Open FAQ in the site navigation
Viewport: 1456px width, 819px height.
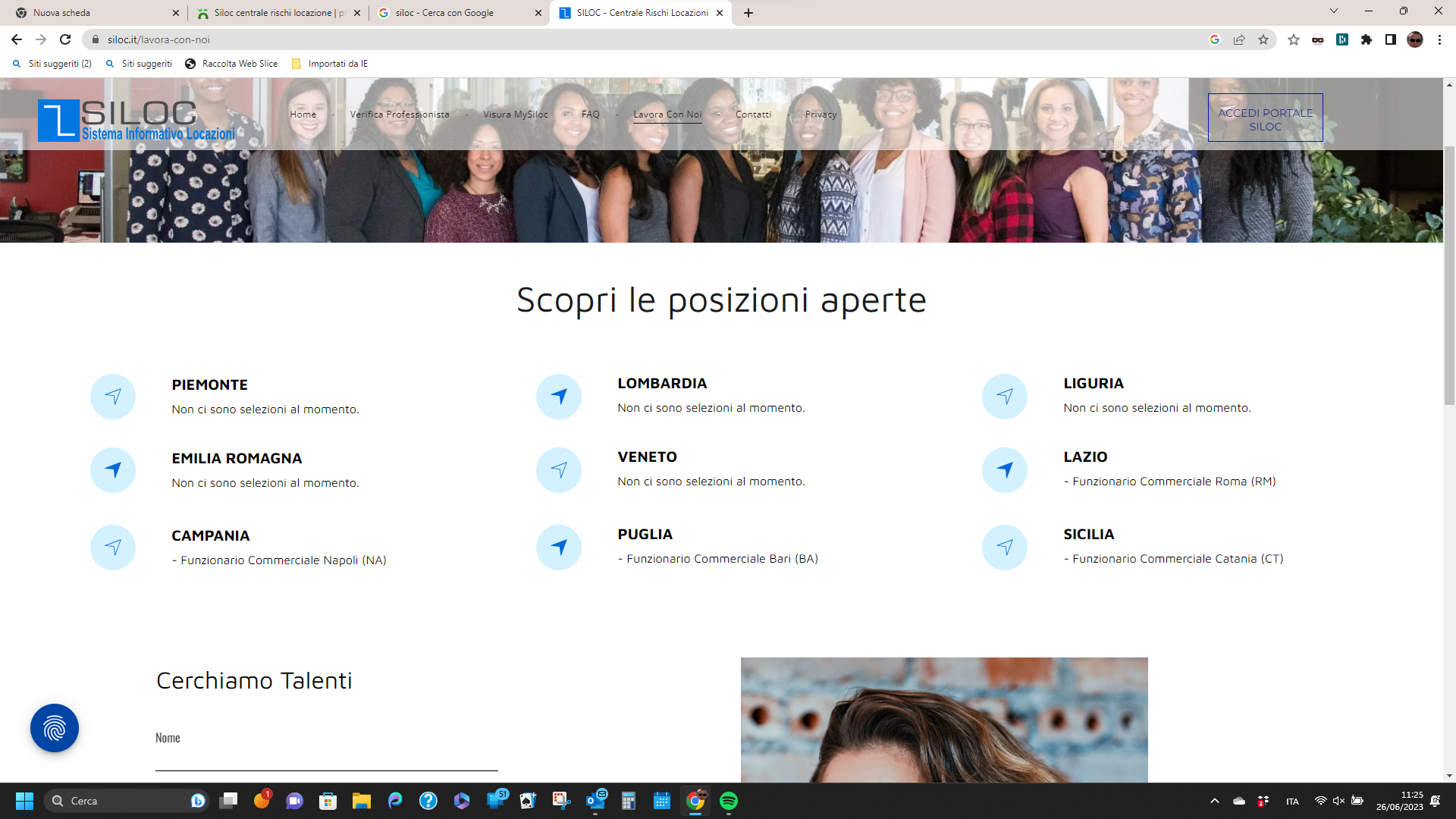(x=591, y=115)
